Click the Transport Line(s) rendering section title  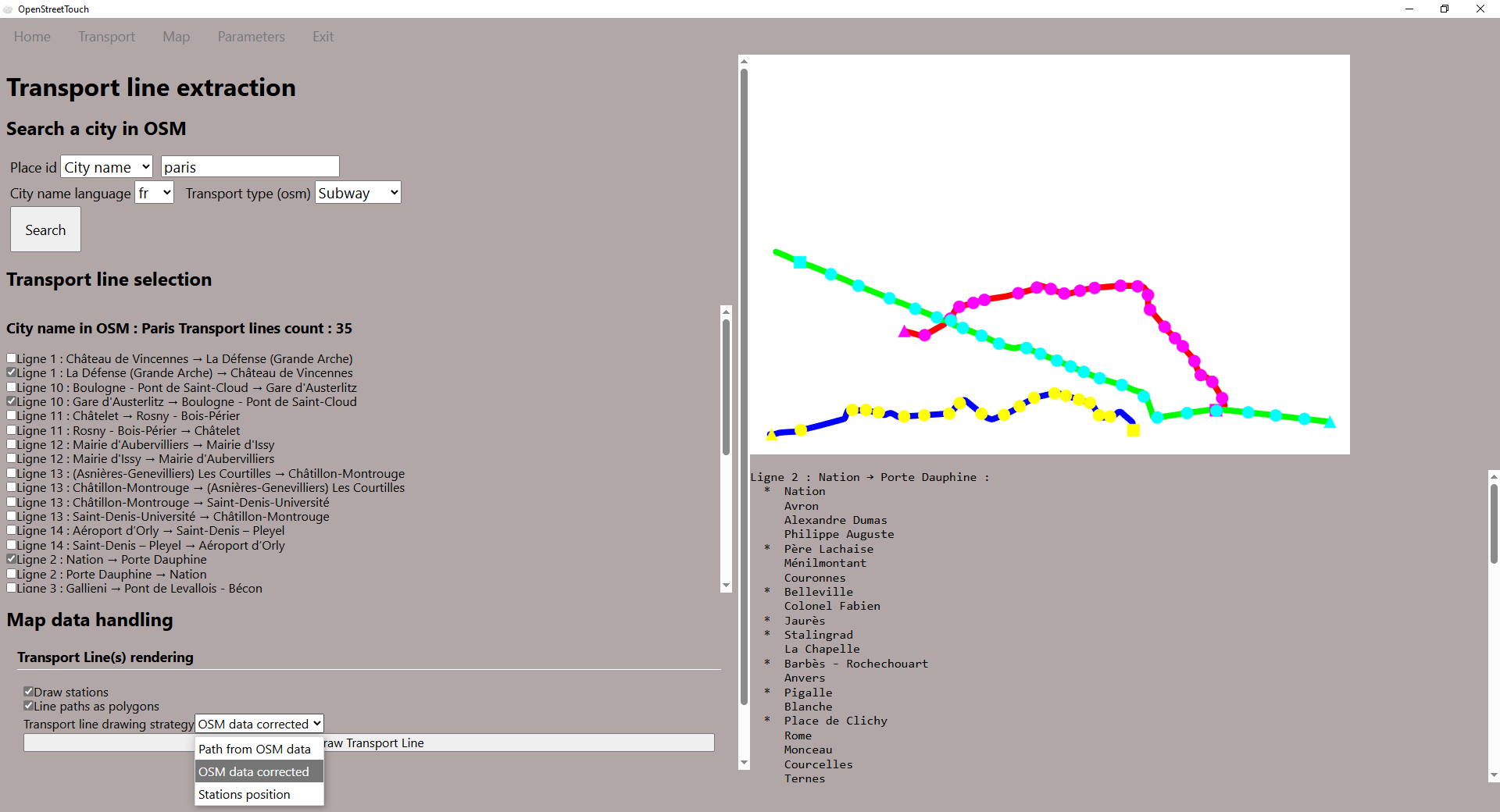pos(105,657)
